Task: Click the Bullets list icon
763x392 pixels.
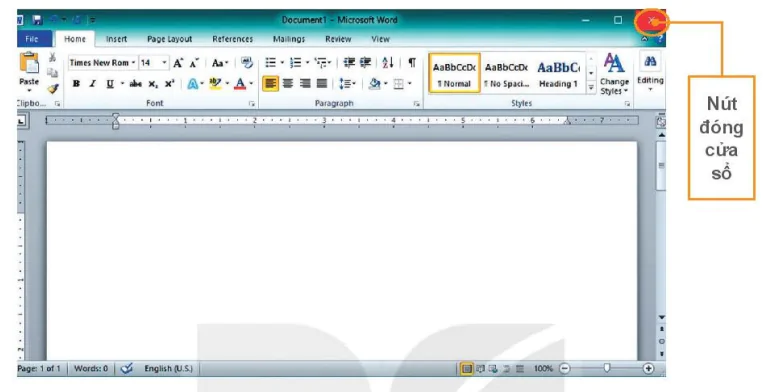Action: point(271,63)
